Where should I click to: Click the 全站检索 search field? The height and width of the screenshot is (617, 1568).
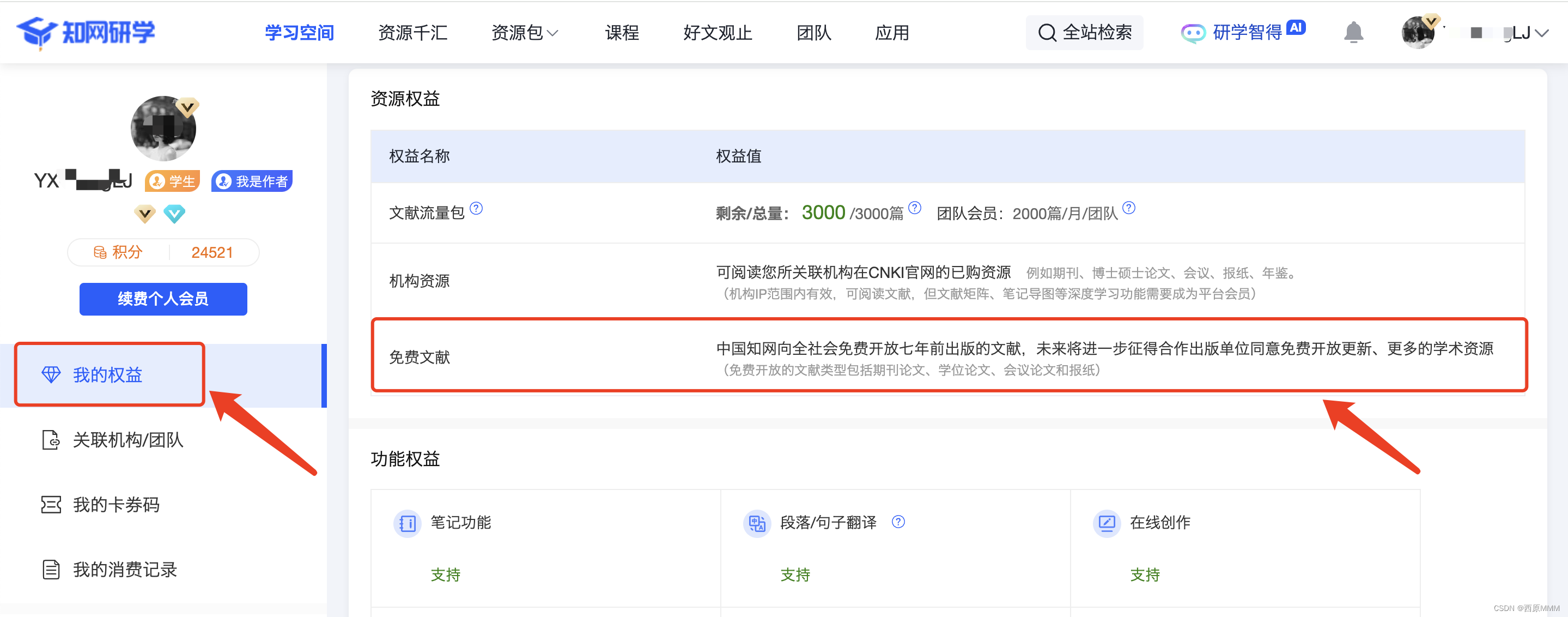[x=1085, y=33]
